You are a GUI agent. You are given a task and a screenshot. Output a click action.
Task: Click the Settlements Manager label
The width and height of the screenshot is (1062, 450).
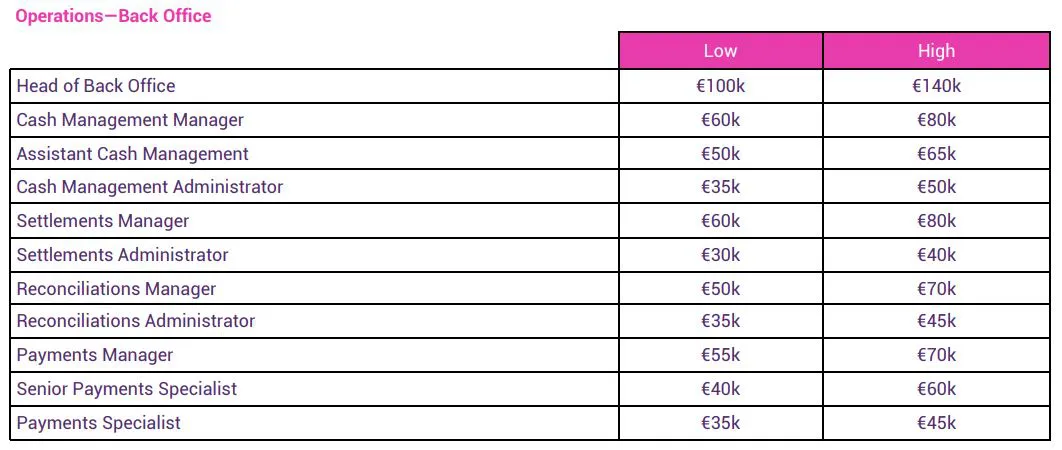[103, 221]
